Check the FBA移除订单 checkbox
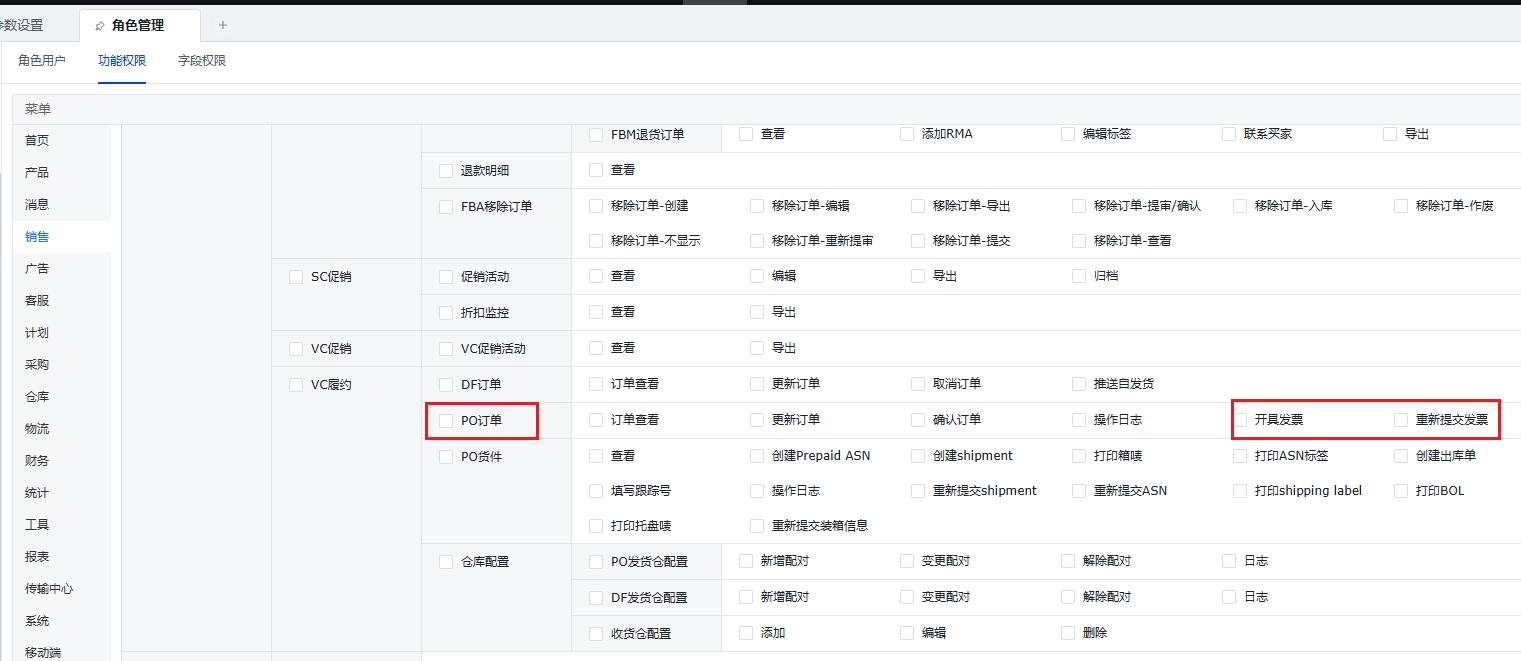 click(446, 207)
